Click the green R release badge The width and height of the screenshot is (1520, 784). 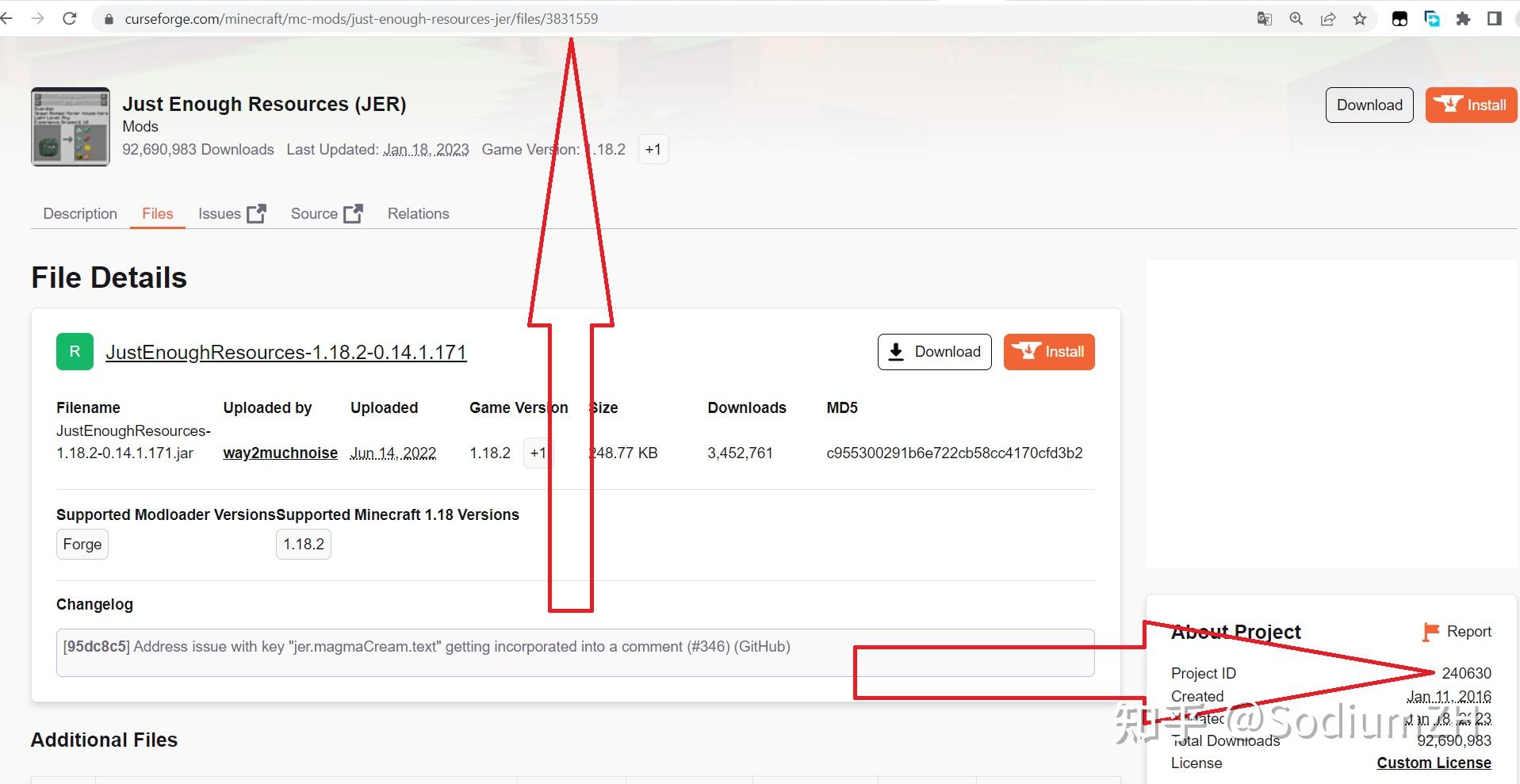pos(75,352)
